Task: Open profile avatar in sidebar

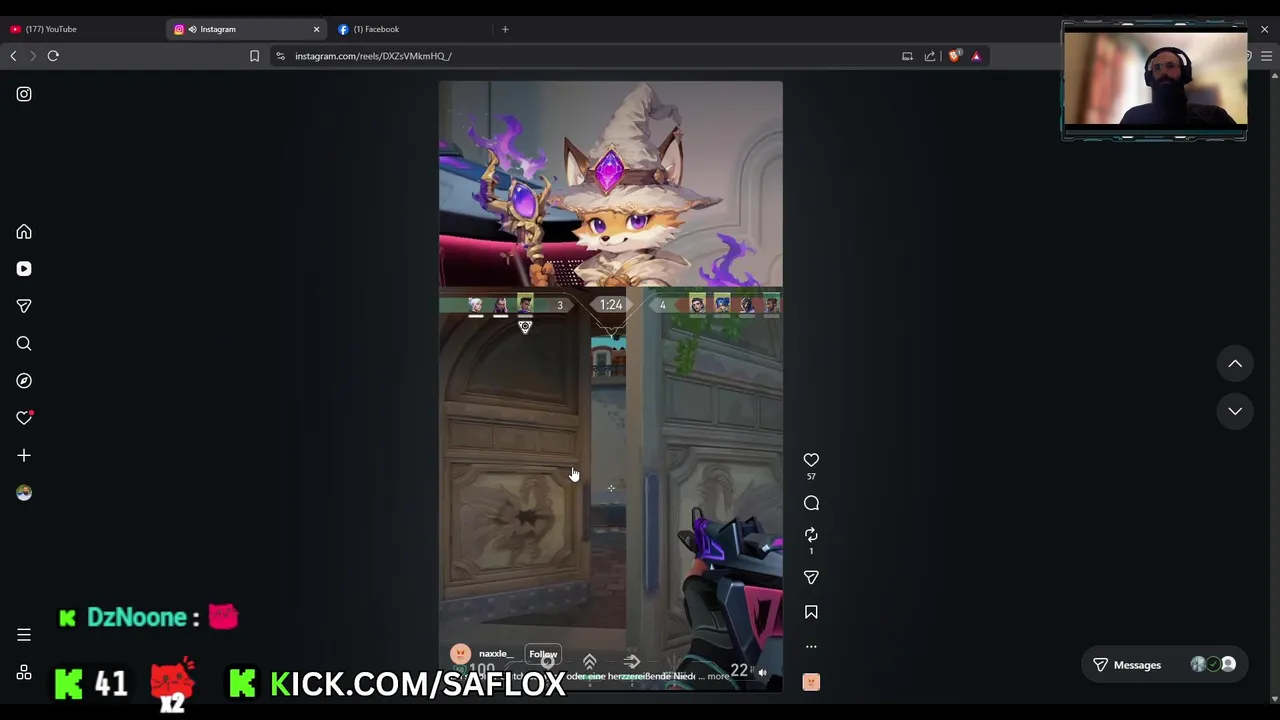Action: (x=24, y=493)
